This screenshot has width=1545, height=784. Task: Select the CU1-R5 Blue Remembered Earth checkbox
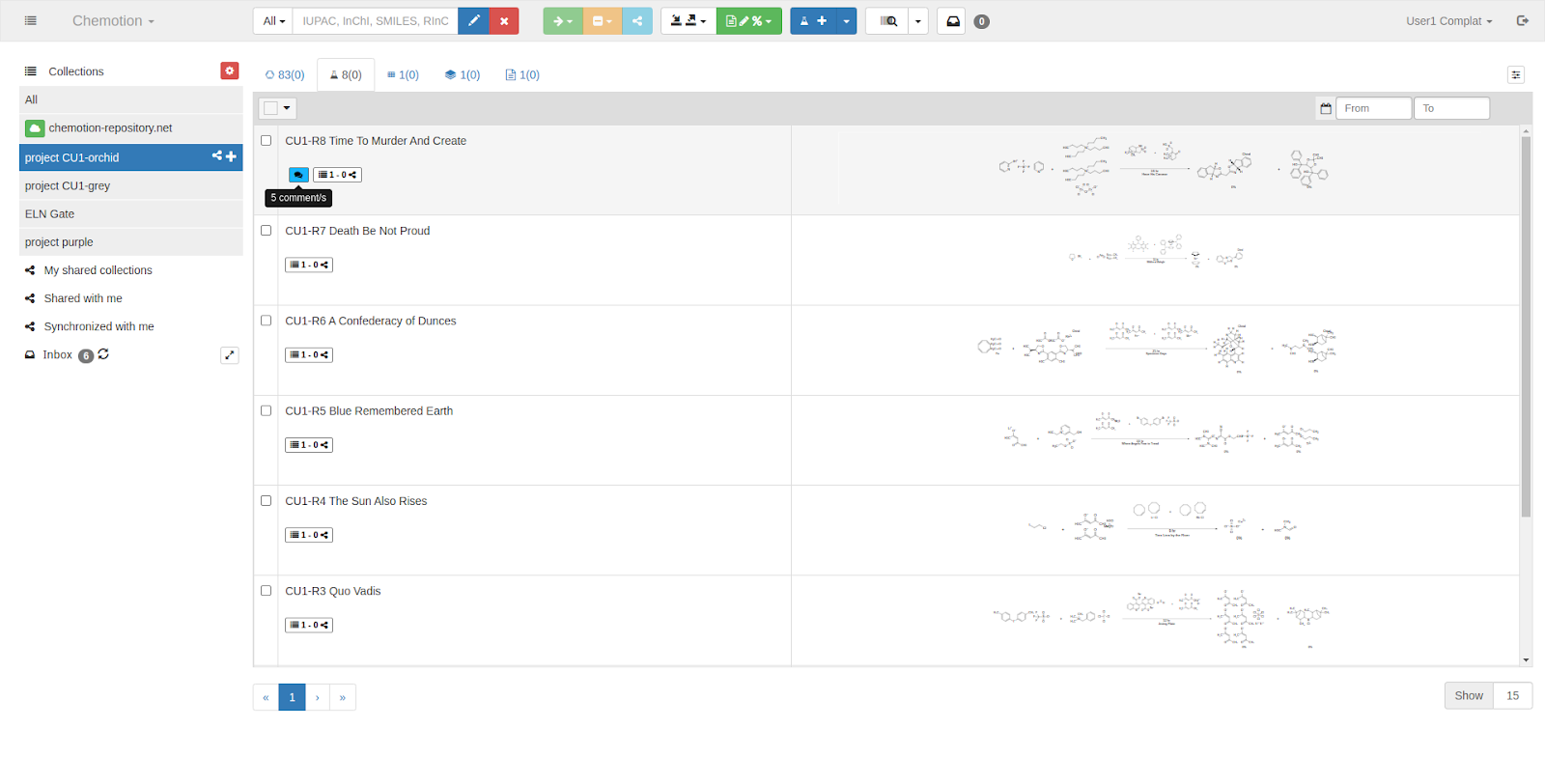click(x=267, y=410)
